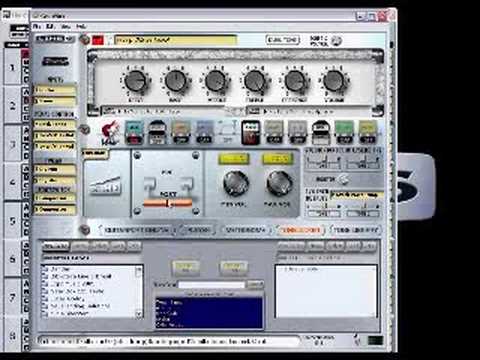Click the preset name yellow field
This screenshot has height=360, width=480.
tap(175, 40)
